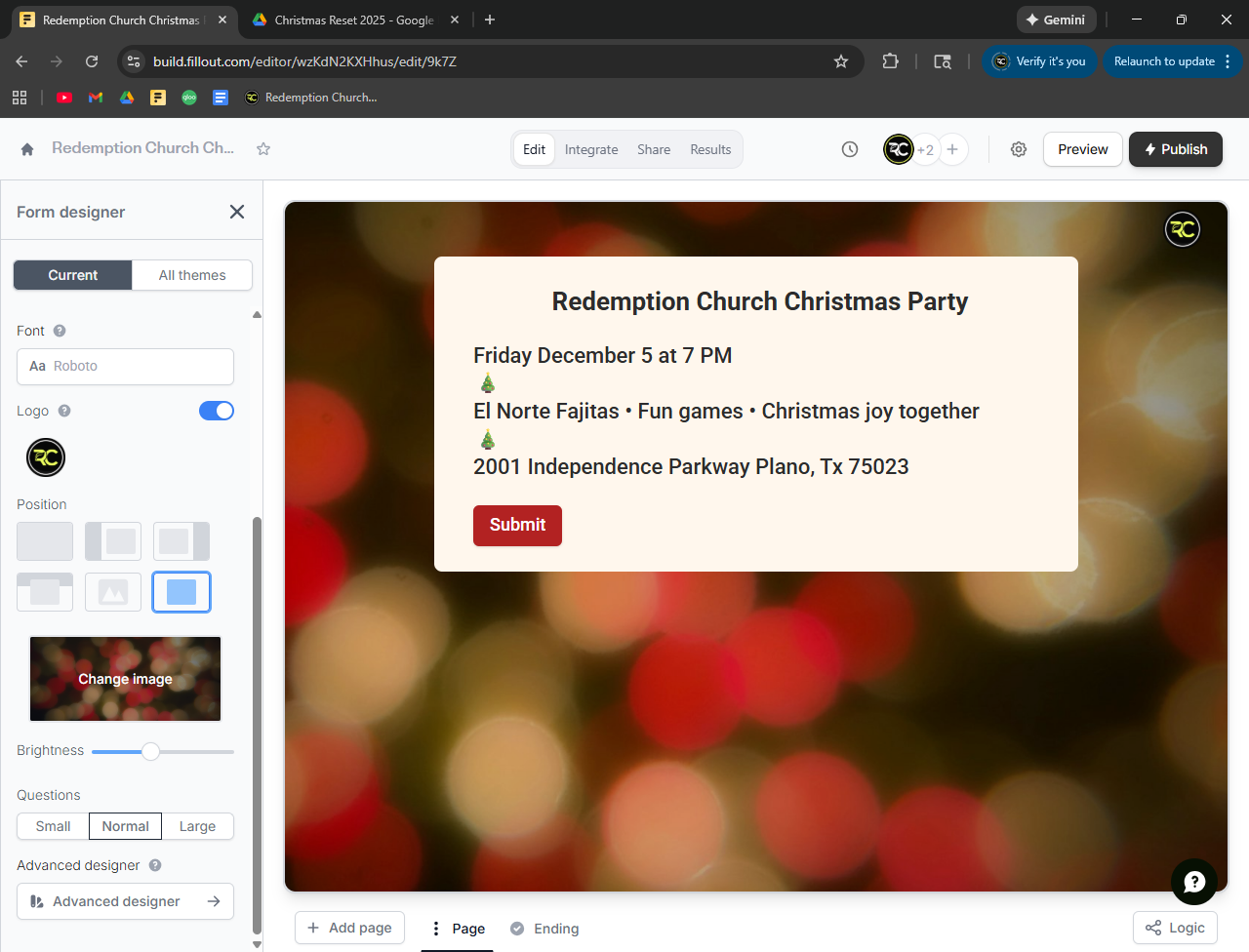
Task: Click Change image background thumbnail
Action: tap(125, 679)
